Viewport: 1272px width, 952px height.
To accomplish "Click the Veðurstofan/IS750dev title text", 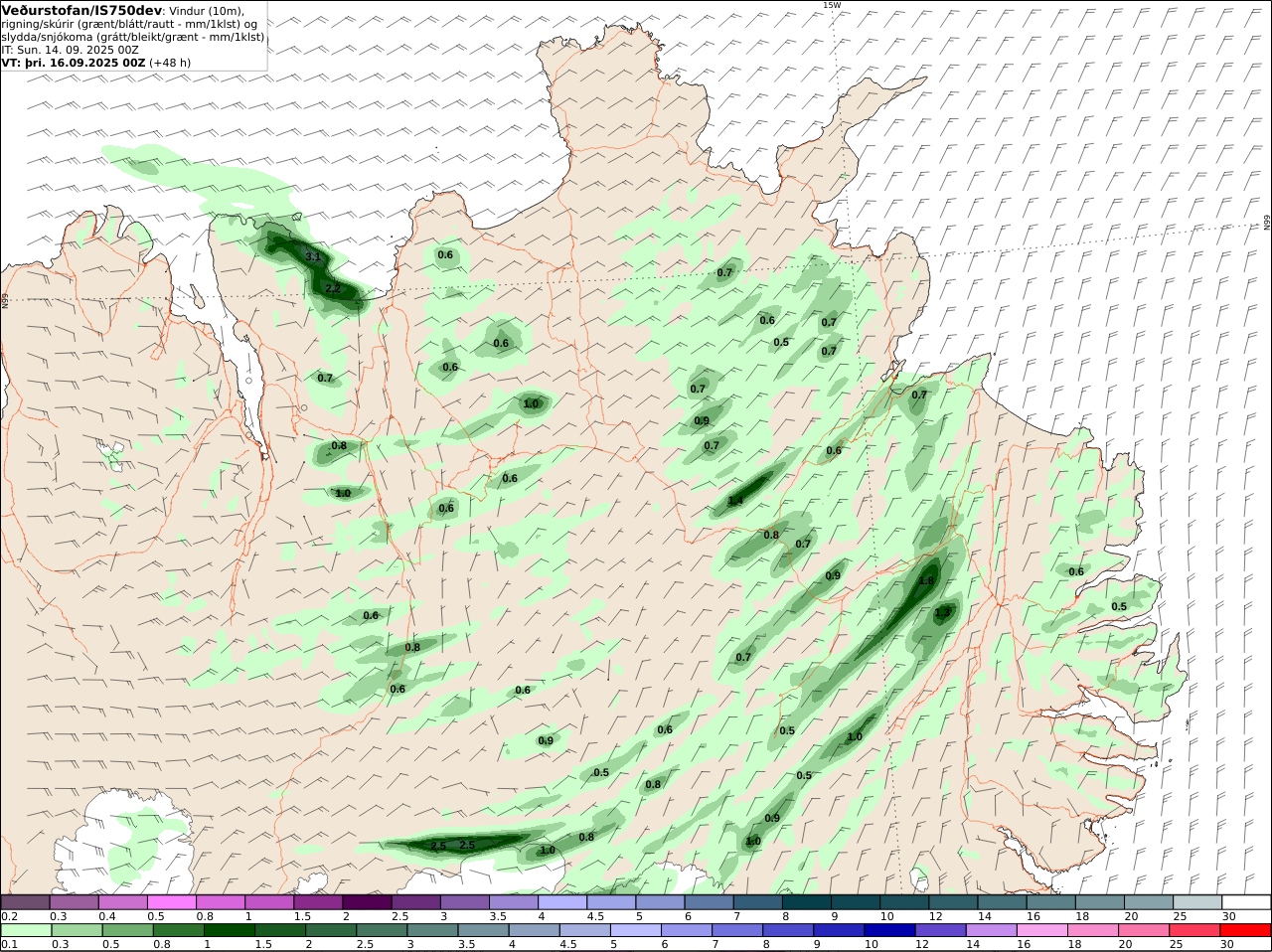I will point(81,10).
